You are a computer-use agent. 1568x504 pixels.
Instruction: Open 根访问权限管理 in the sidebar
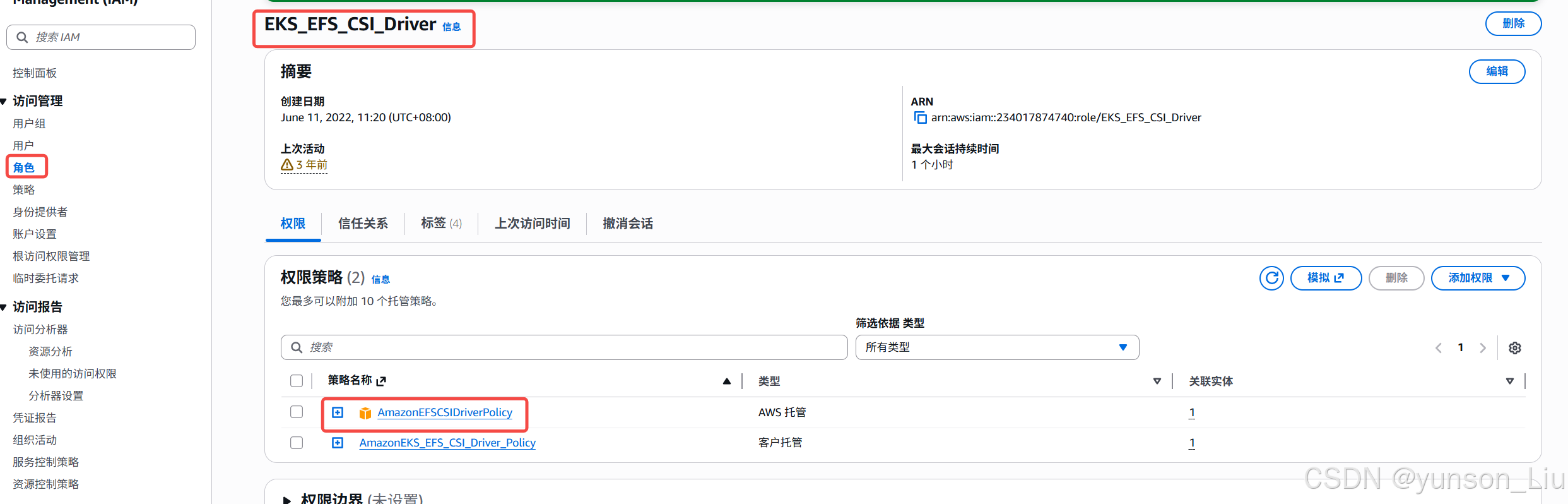51,256
